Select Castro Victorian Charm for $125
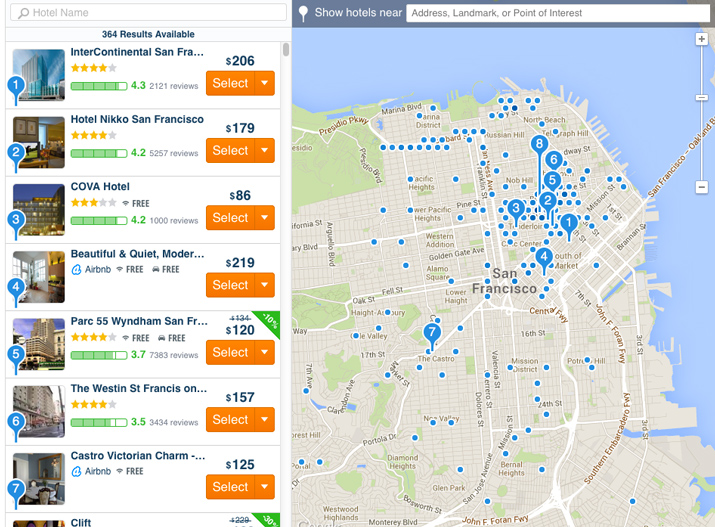The image size is (715, 527). (230, 486)
